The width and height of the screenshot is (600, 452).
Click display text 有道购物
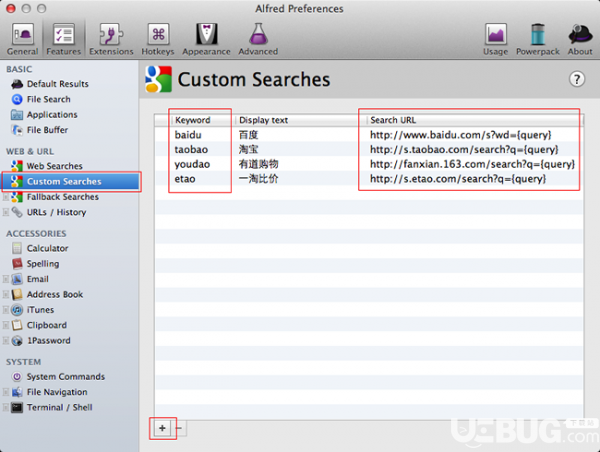coord(258,164)
